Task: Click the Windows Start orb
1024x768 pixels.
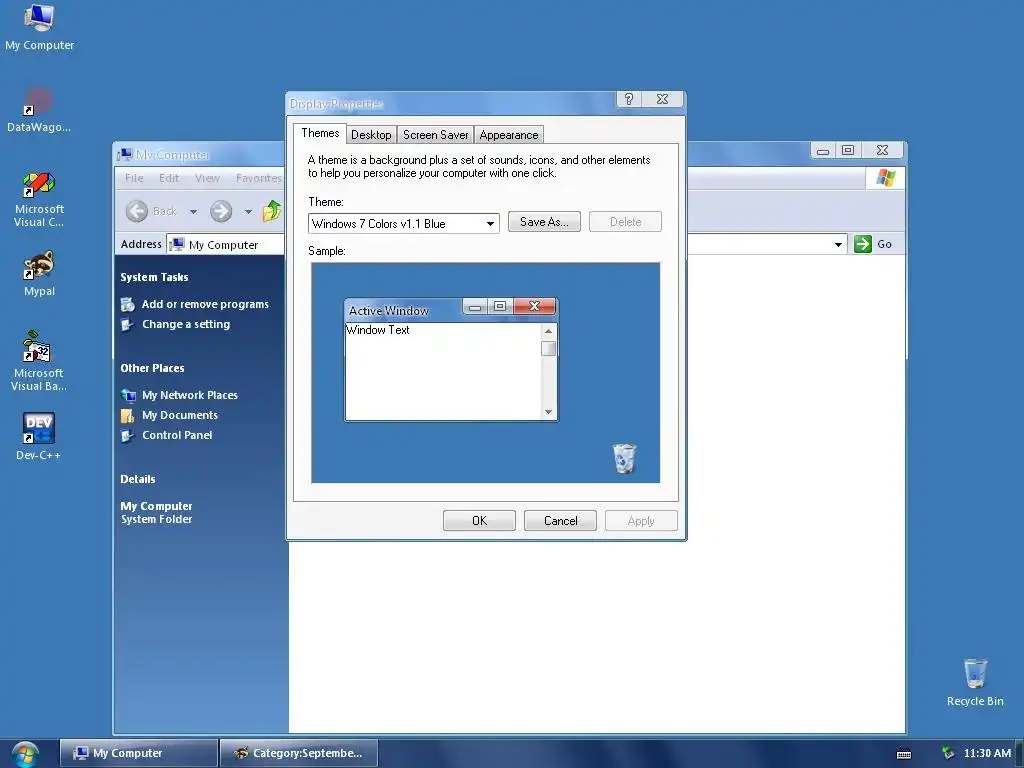Action: pos(24,754)
